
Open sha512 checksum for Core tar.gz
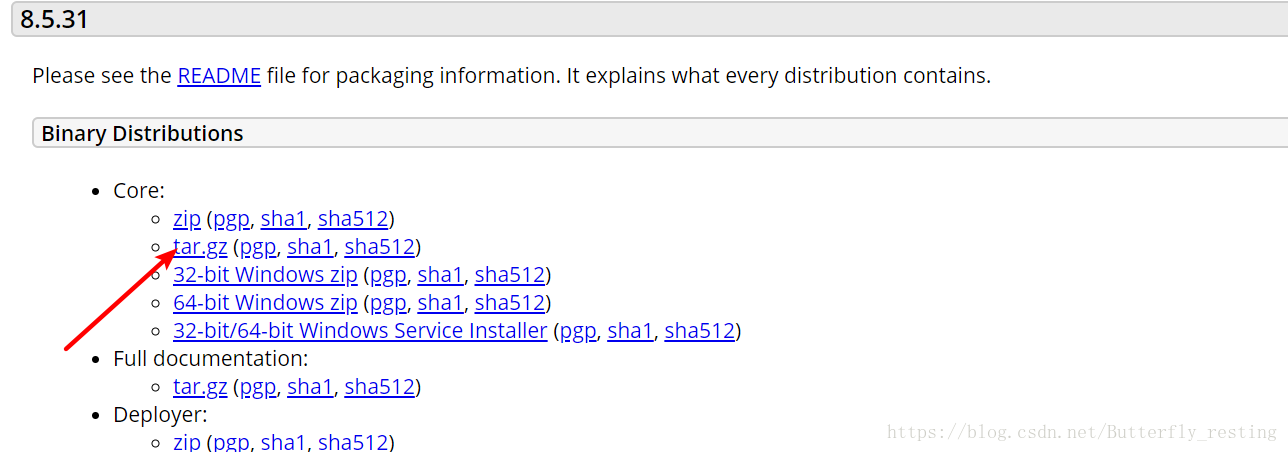pyautogui.click(x=379, y=247)
